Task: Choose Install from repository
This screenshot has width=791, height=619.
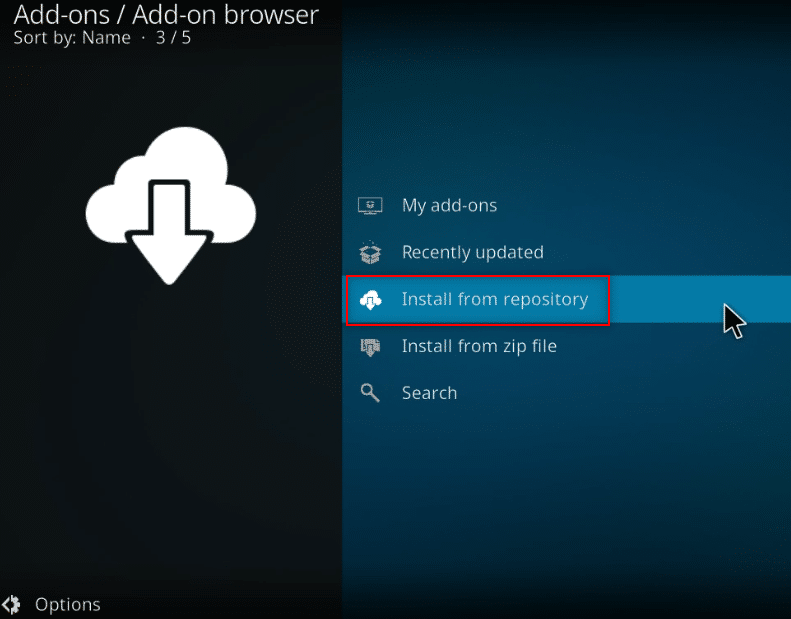Action: 566,299
